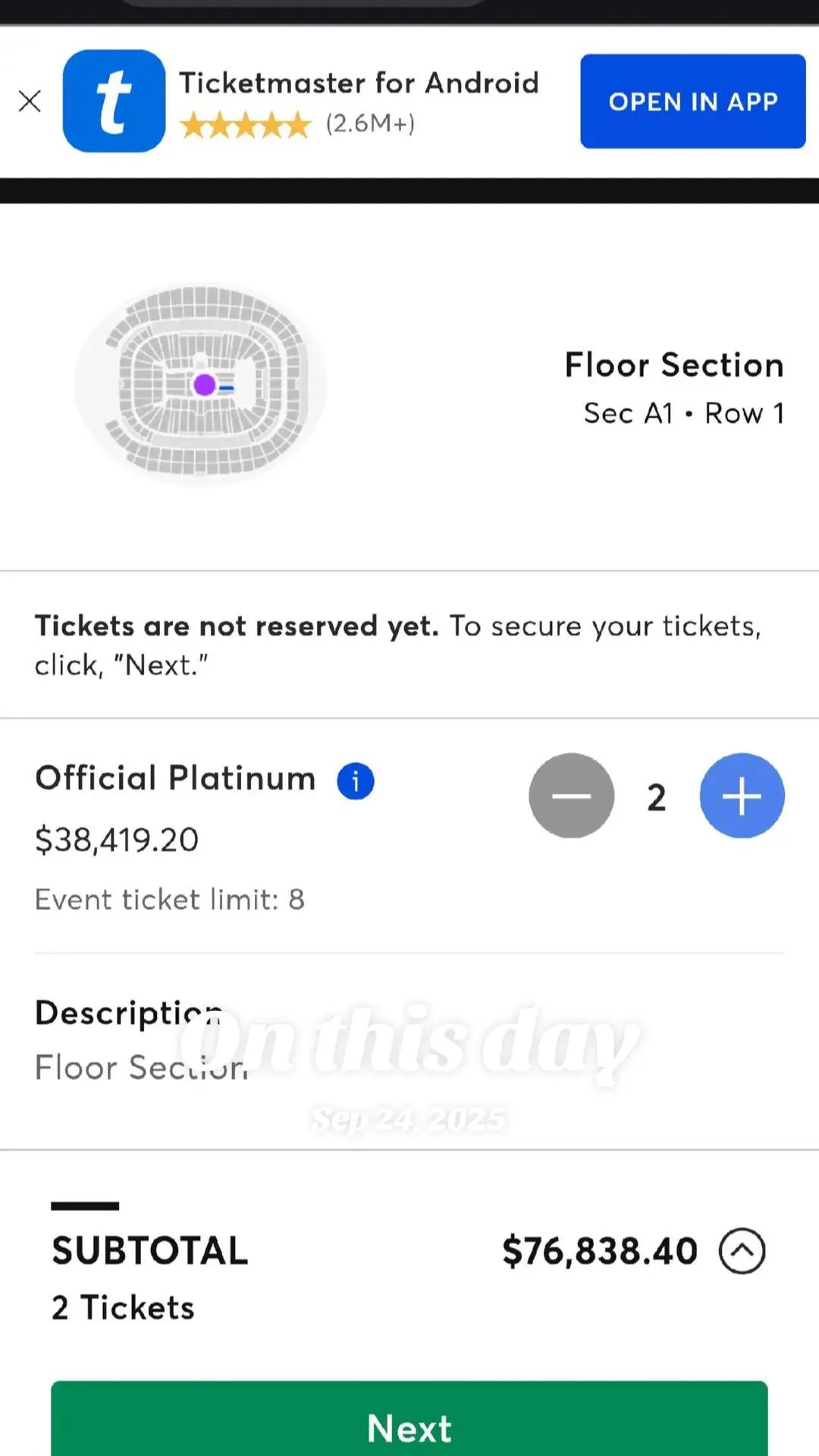819x1456 pixels.
Task: Tap the five-star app rating
Action: pos(246,124)
